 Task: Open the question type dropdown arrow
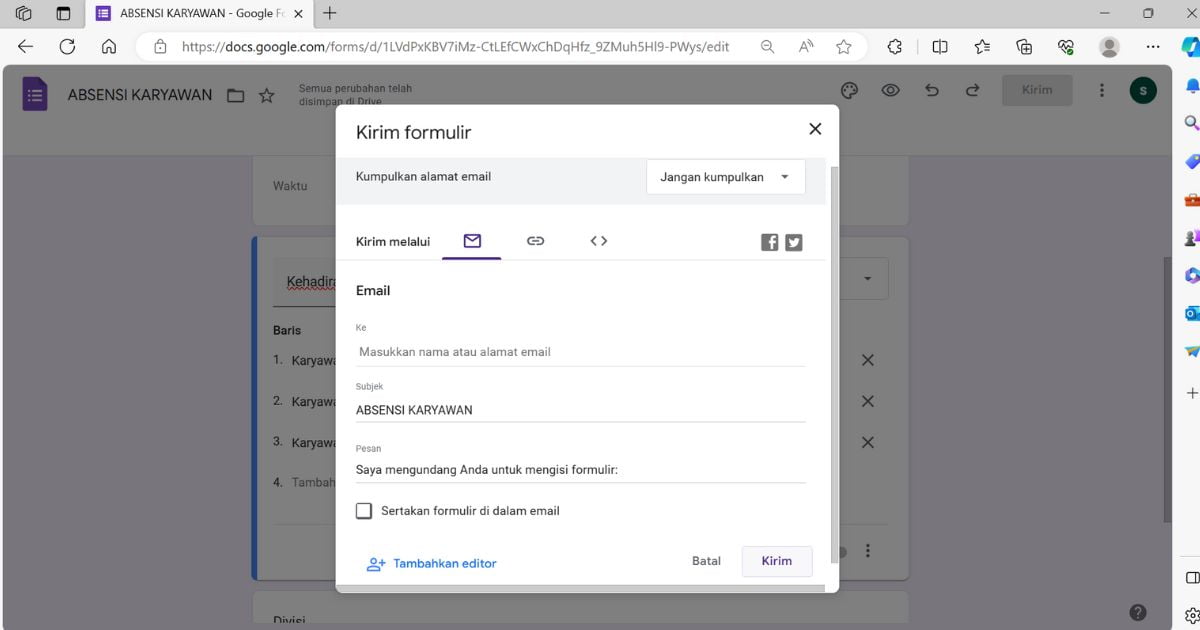[867, 278]
